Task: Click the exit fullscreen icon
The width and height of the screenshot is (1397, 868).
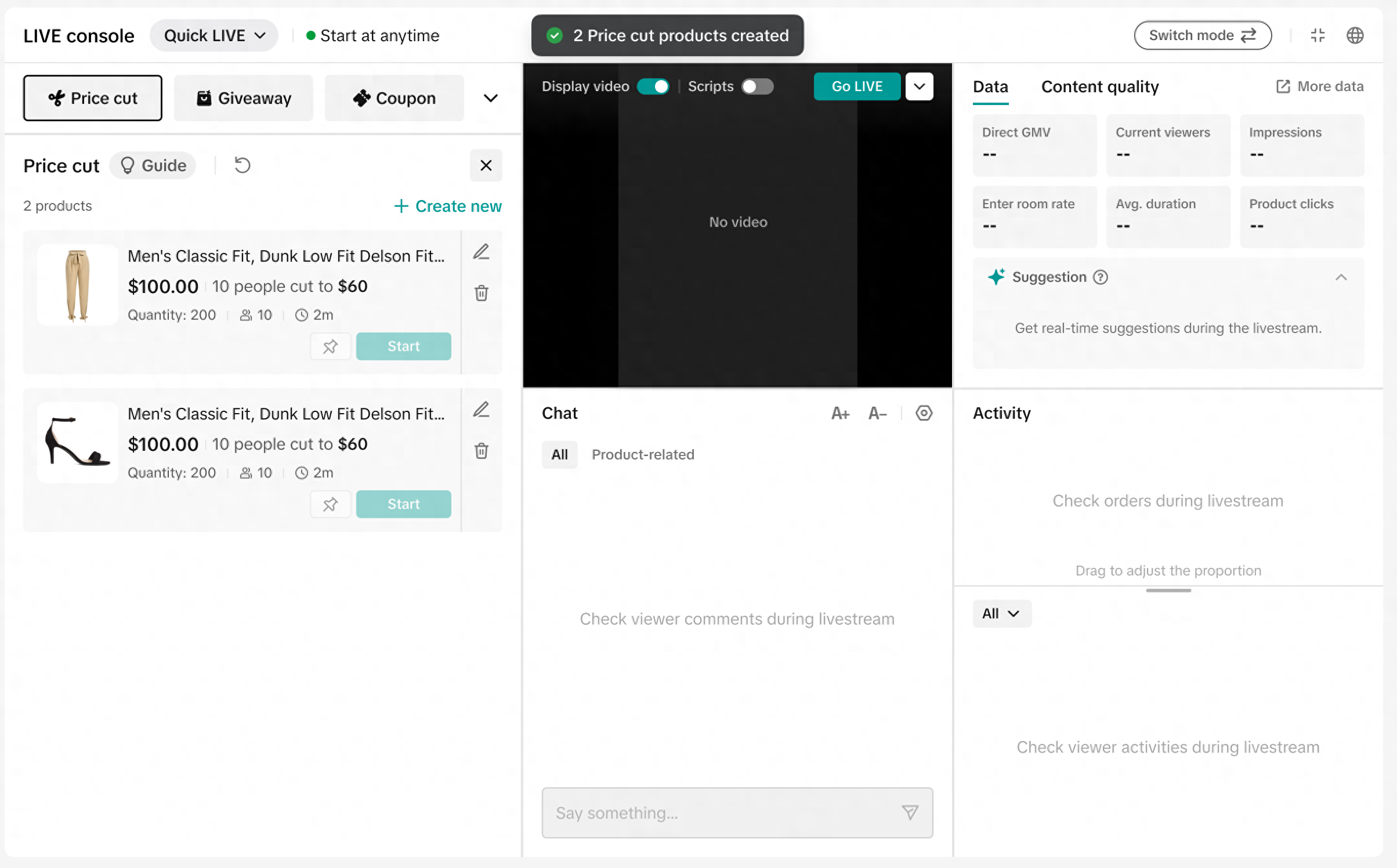Action: [x=1318, y=35]
